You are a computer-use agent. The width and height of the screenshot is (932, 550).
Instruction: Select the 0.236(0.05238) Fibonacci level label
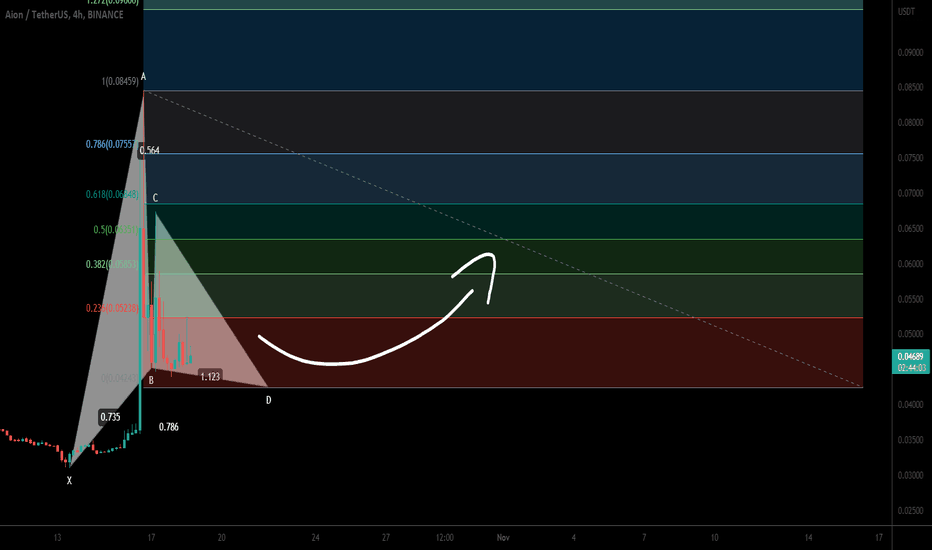click(112, 308)
